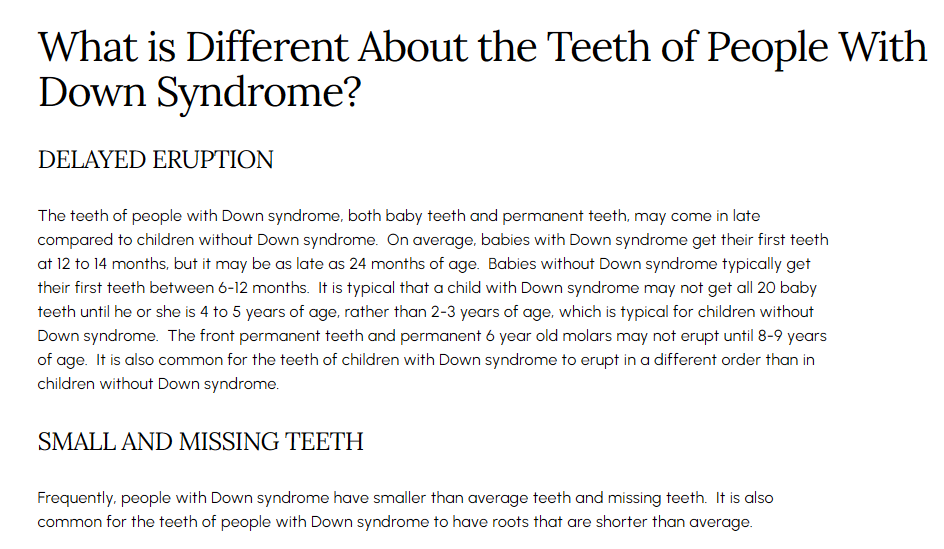Click the word 'Different' in the title

click(267, 47)
